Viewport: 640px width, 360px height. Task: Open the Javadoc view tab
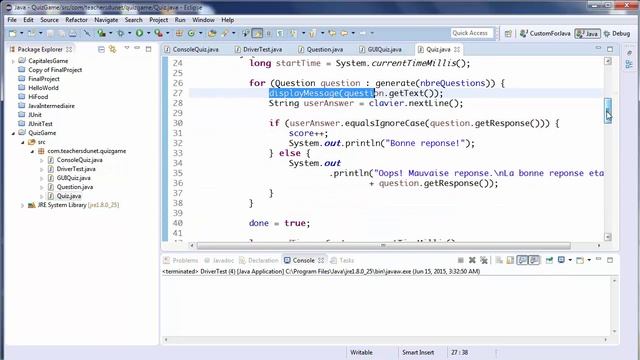pos(219,260)
